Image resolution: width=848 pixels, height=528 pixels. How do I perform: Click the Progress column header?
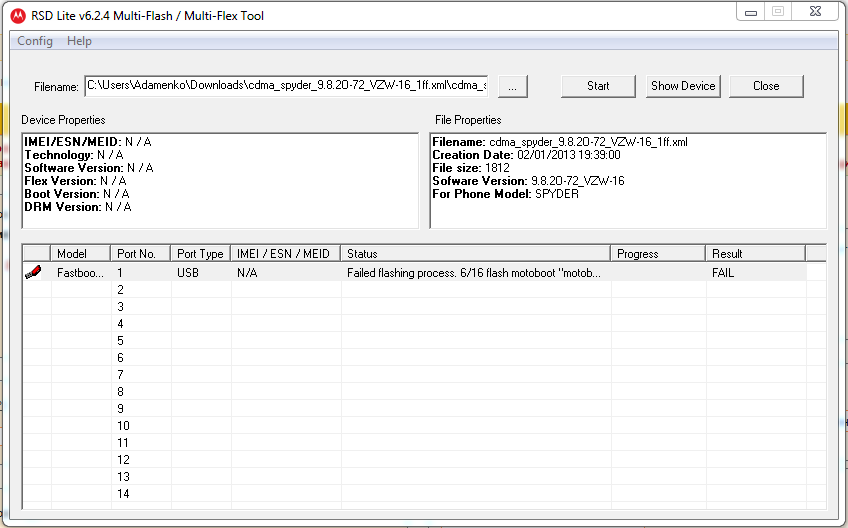[658, 254]
